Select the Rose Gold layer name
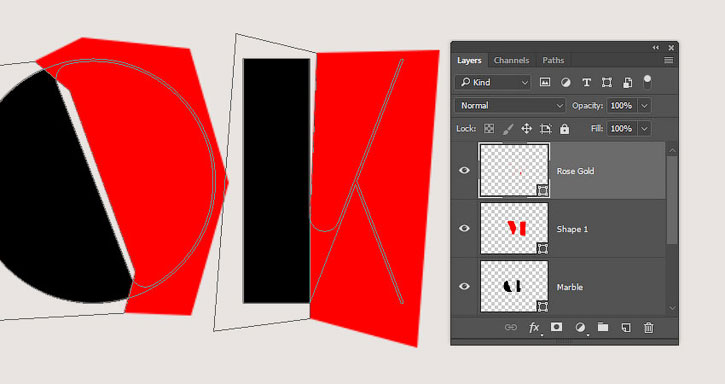725x384 pixels. (575, 171)
